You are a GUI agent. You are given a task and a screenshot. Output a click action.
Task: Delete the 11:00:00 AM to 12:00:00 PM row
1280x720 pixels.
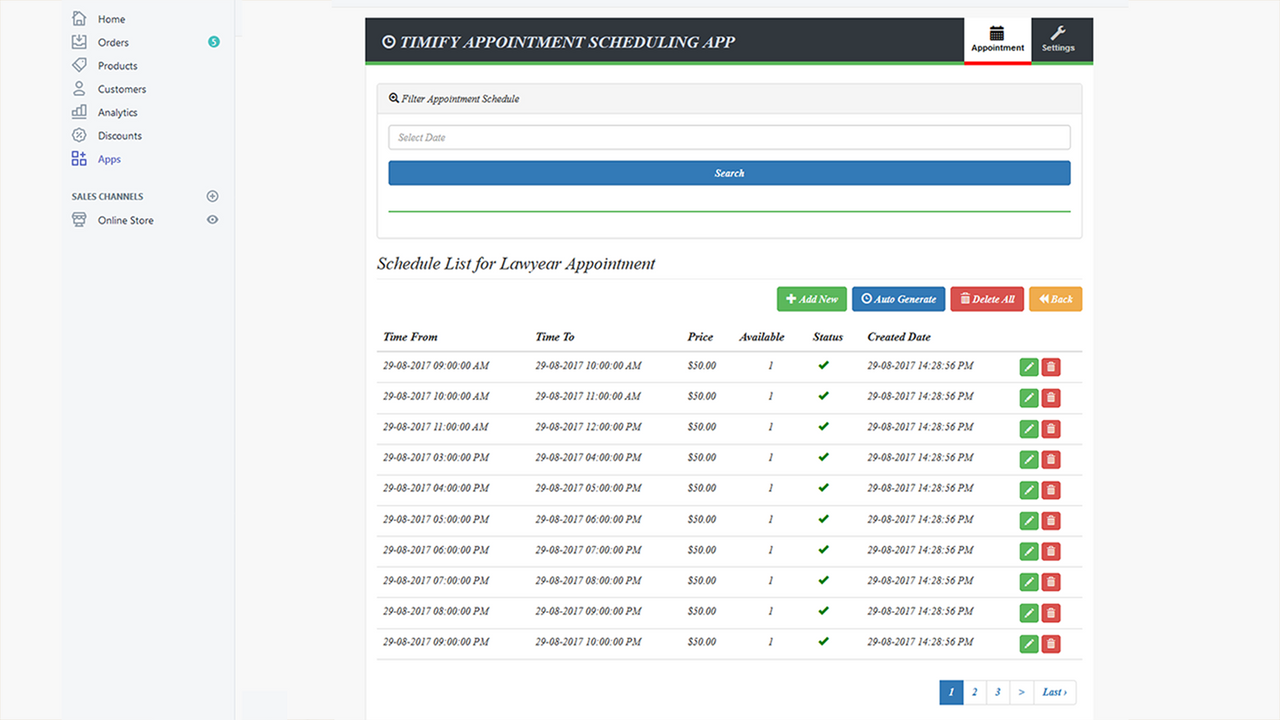pos(1051,429)
